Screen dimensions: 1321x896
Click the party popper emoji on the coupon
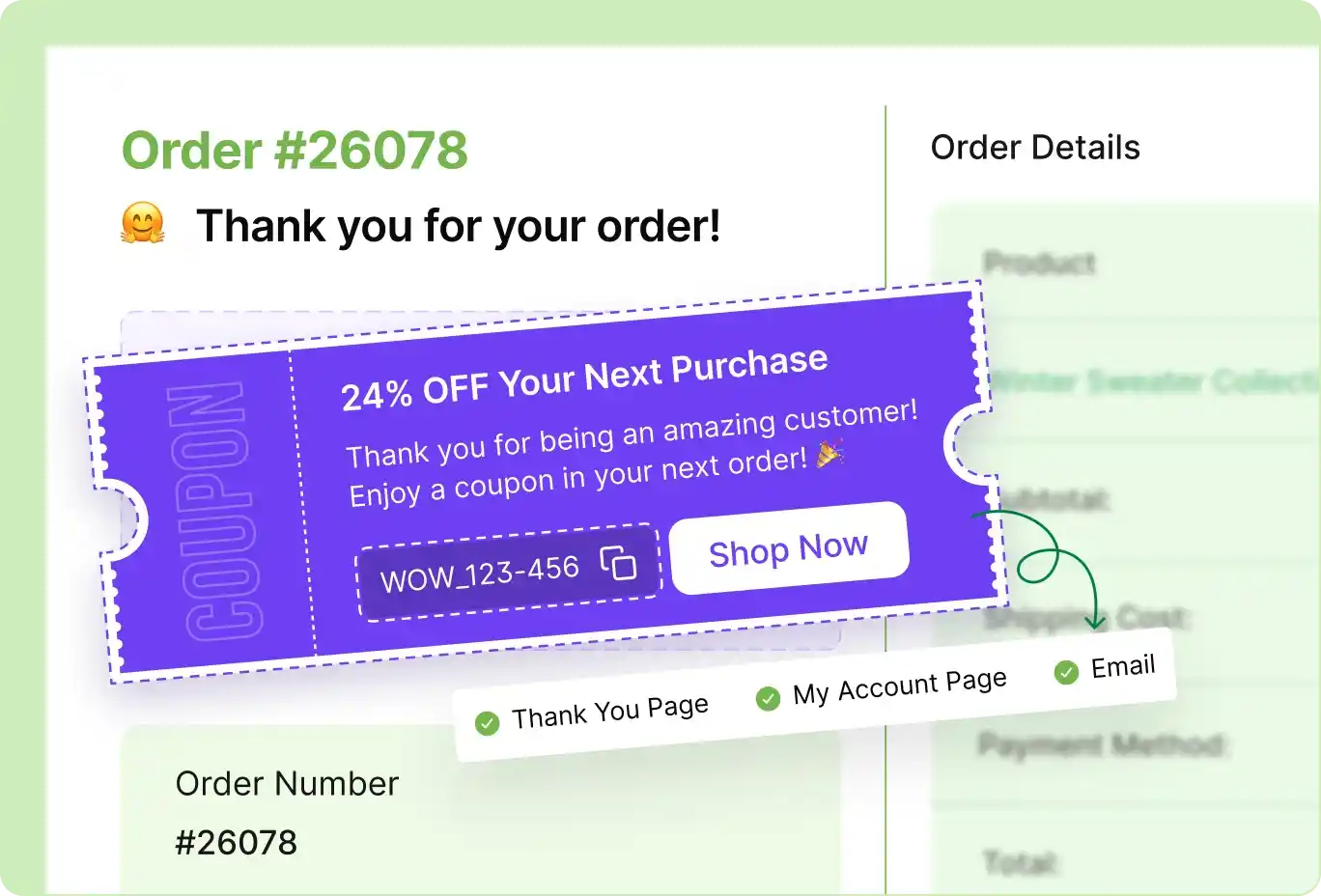click(x=832, y=453)
